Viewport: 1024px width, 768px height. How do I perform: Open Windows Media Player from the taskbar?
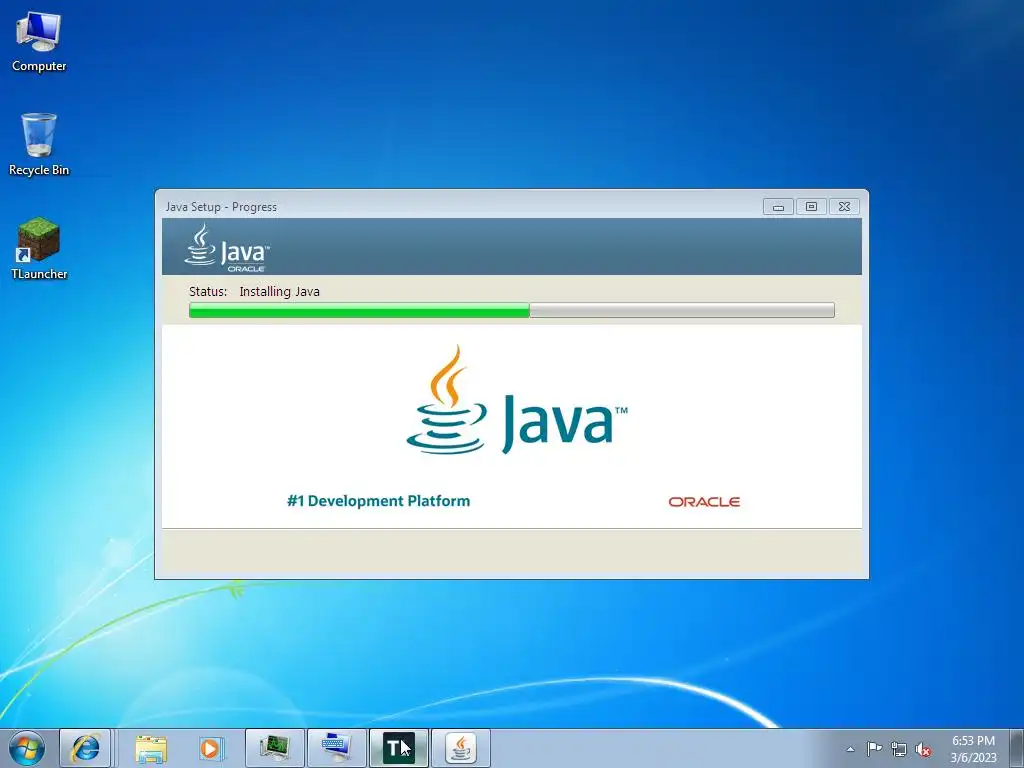pyautogui.click(x=210, y=748)
